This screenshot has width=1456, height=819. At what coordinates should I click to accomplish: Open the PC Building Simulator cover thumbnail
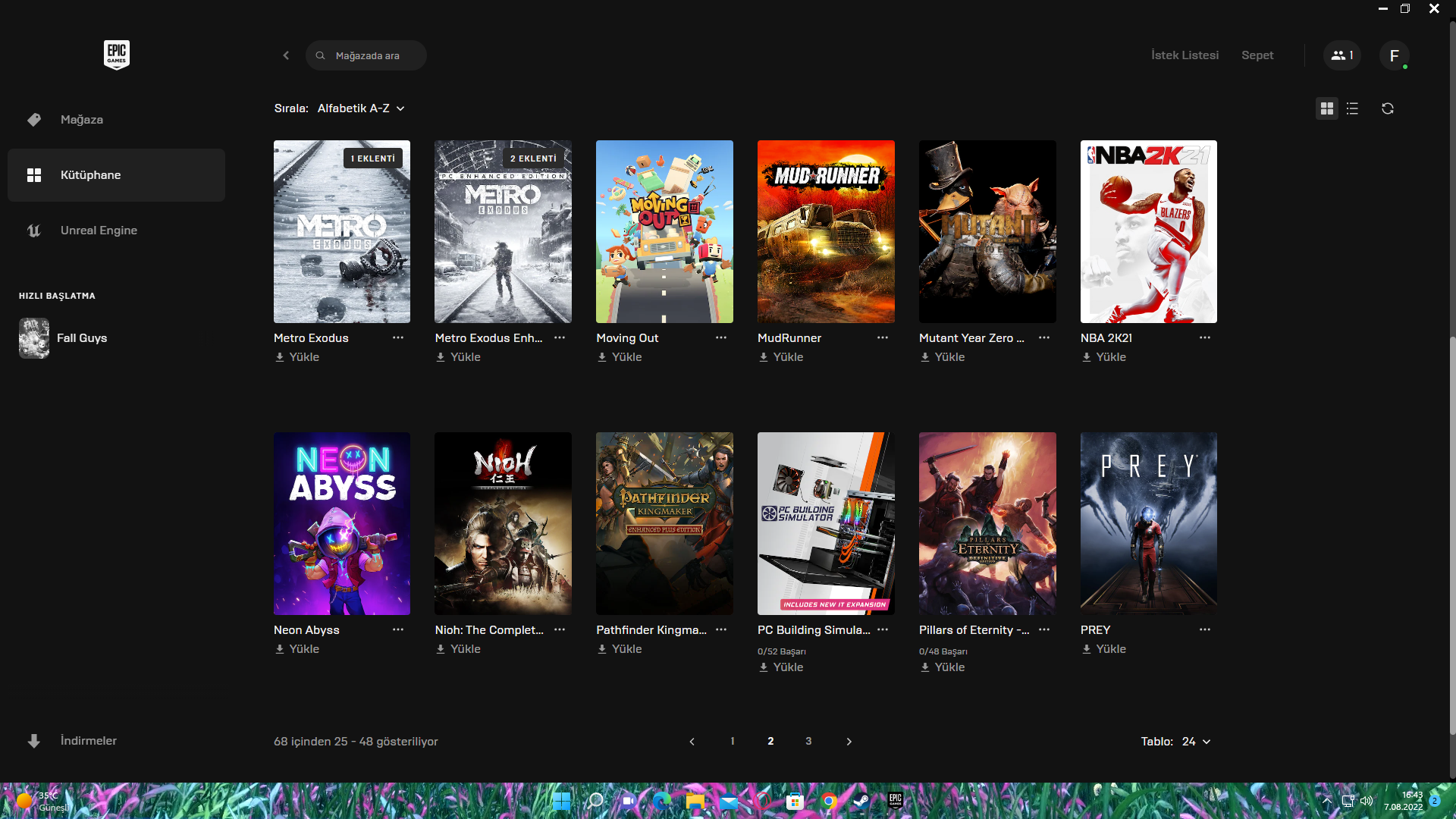(x=826, y=523)
